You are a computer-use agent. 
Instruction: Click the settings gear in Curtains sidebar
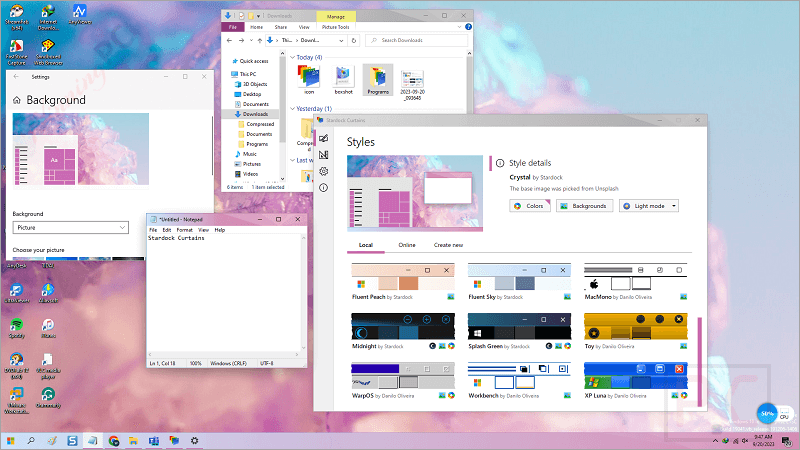point(323,171)
